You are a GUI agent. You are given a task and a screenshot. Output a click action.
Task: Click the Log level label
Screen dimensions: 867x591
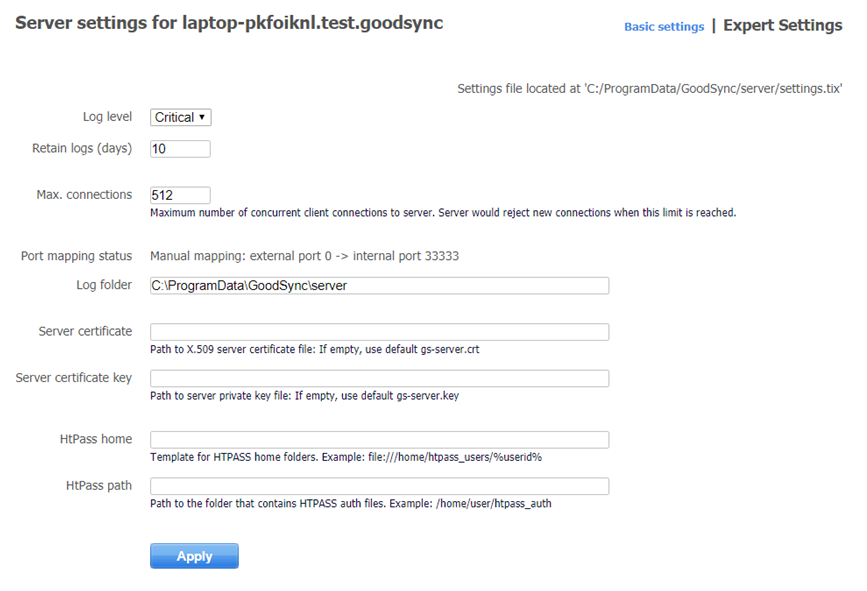pyautogui.click(x=107, y=117)
